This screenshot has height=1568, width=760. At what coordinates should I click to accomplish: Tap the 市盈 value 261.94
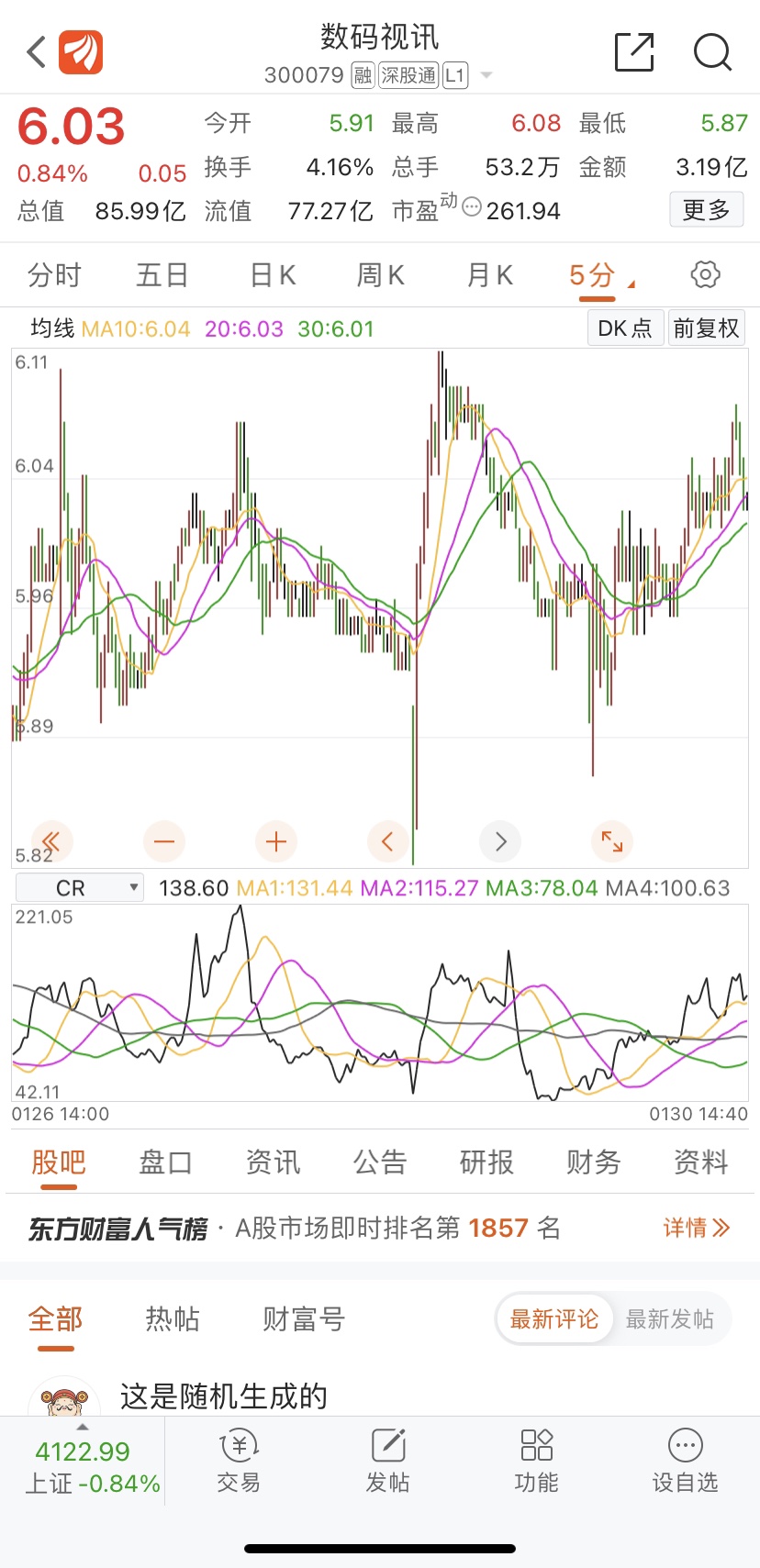click(x=523, y=211)
